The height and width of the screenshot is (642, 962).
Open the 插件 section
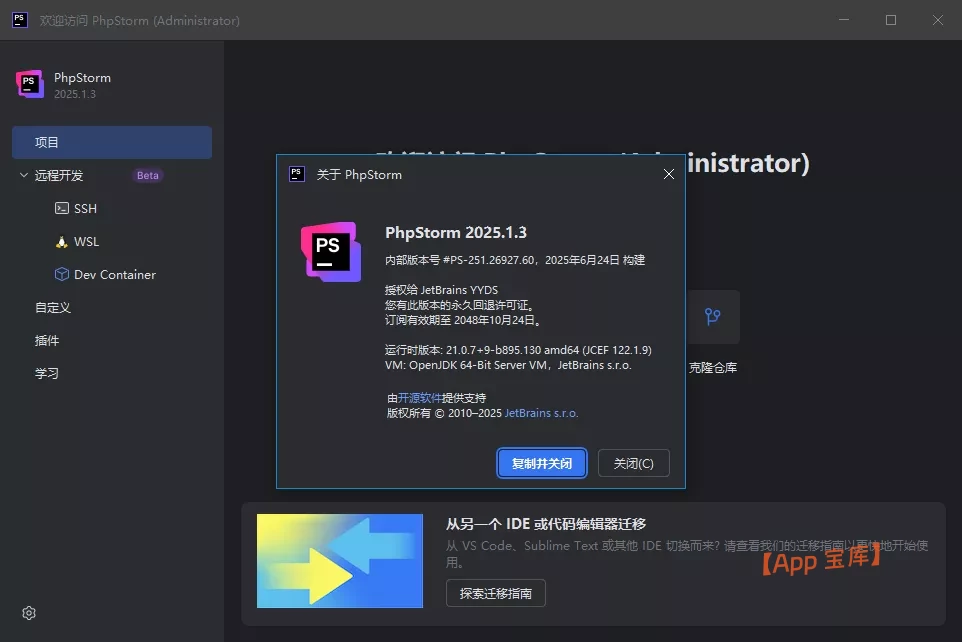pyautogui.click(x=46, y=340)
